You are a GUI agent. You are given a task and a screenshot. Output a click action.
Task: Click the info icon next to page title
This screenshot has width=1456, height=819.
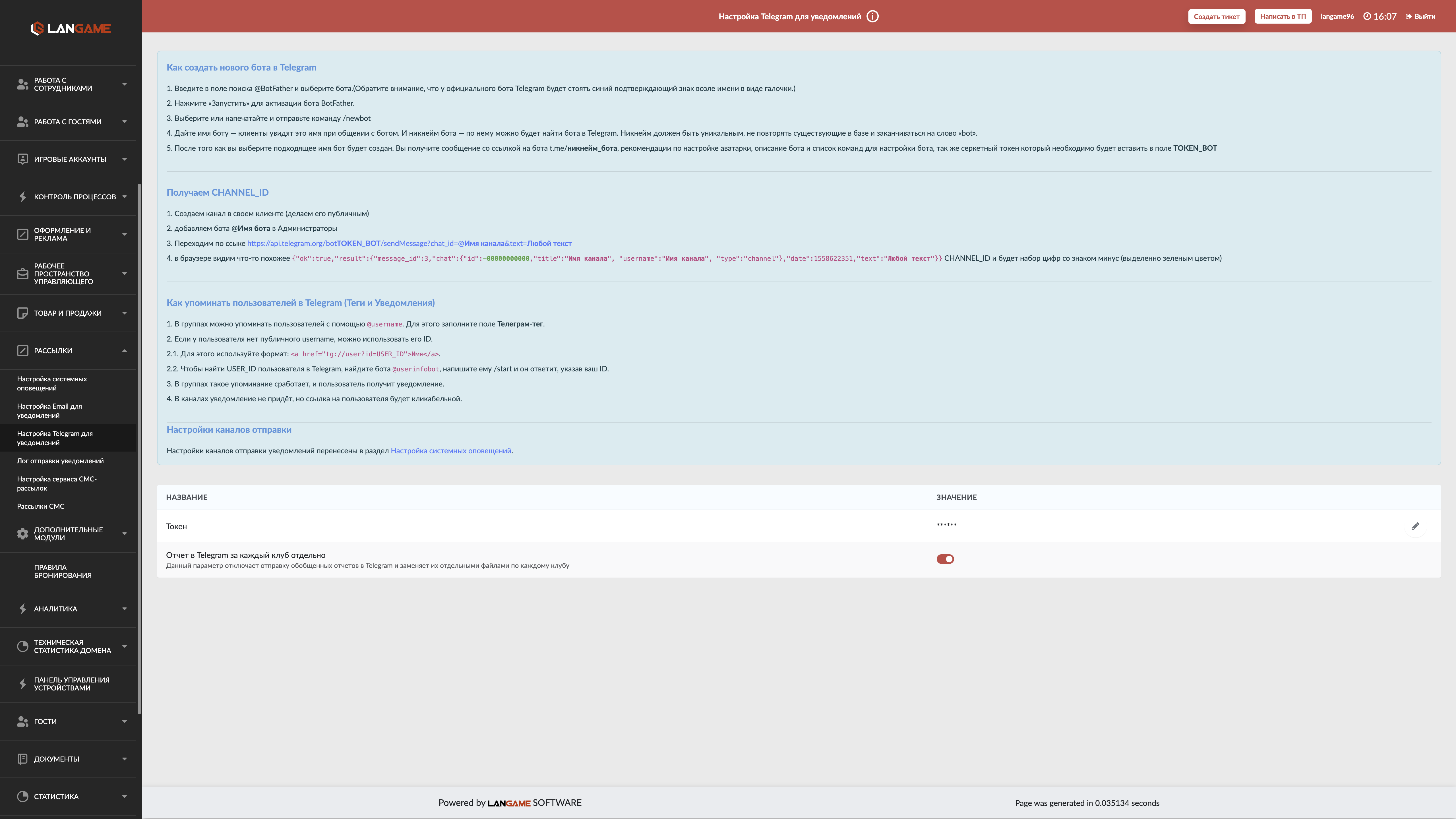[x=873, y=16]
